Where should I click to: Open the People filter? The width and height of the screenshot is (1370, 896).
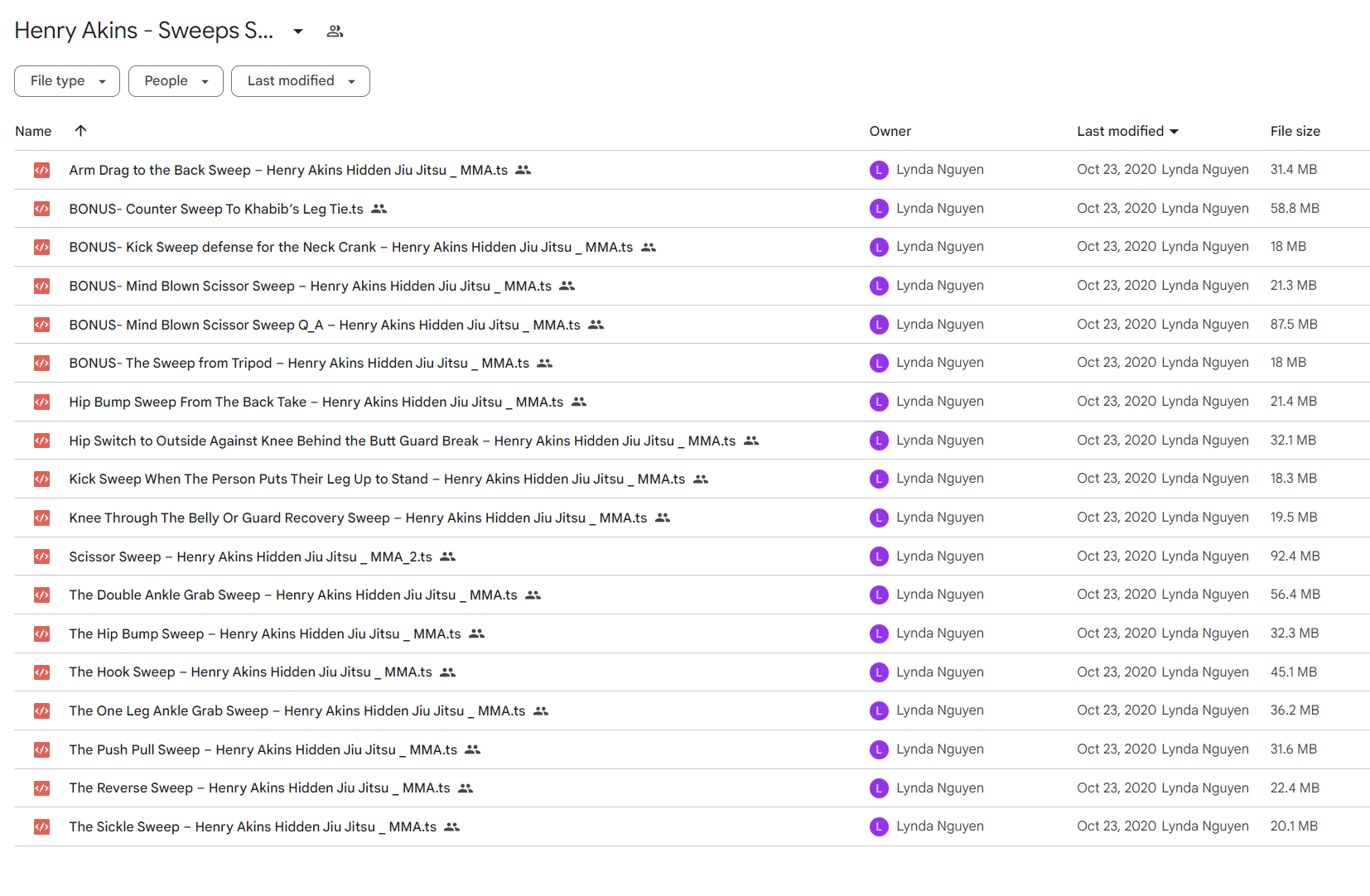(x=176, y=81)
